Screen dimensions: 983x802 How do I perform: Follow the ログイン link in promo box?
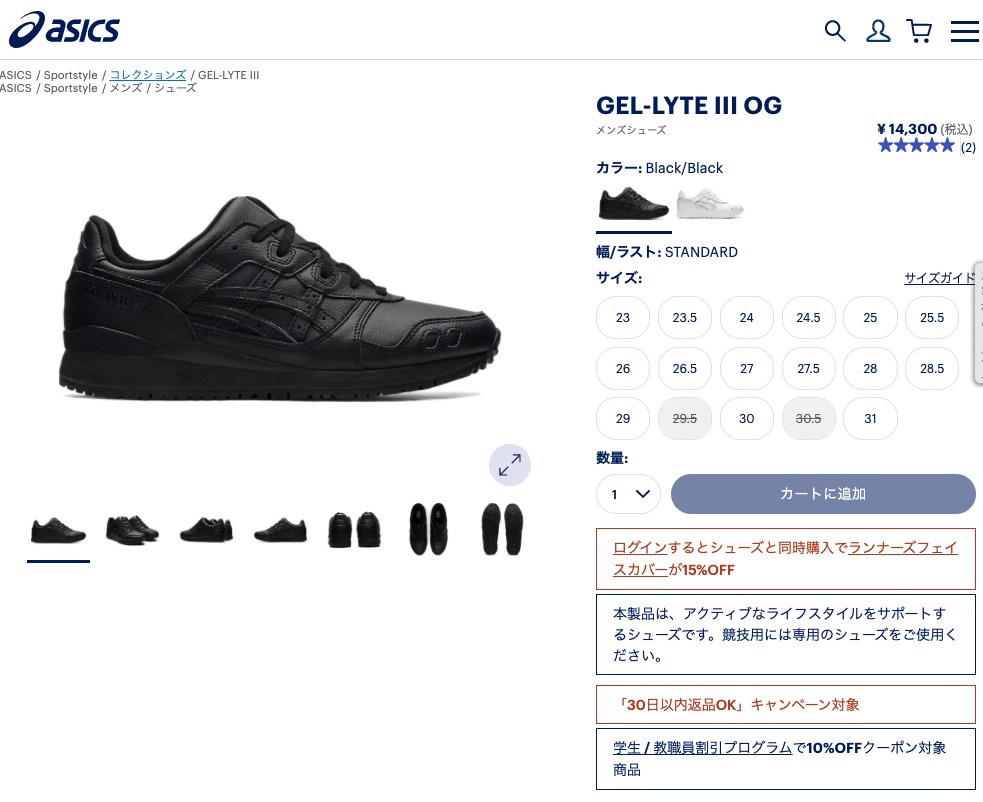[x=640, y=547]
